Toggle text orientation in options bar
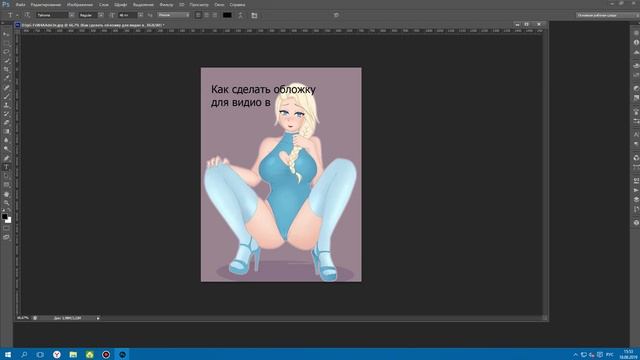Screen dimensions: 640x360 tap(27, 15)
